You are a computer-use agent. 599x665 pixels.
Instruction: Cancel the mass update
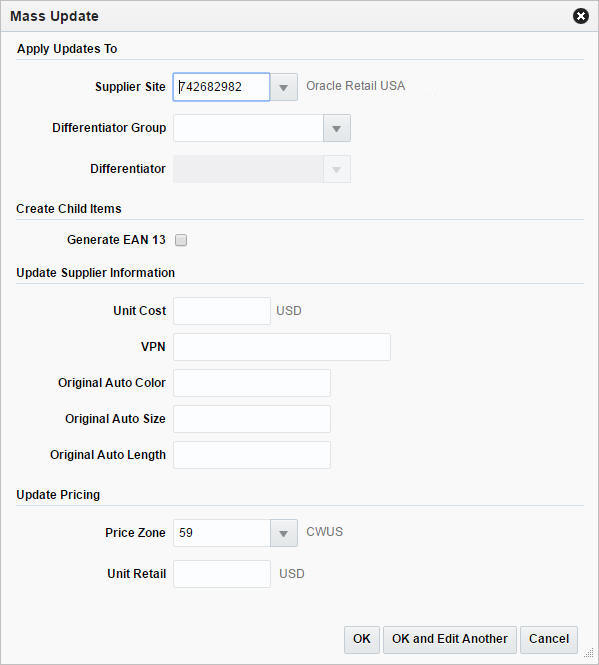(549, 640)
